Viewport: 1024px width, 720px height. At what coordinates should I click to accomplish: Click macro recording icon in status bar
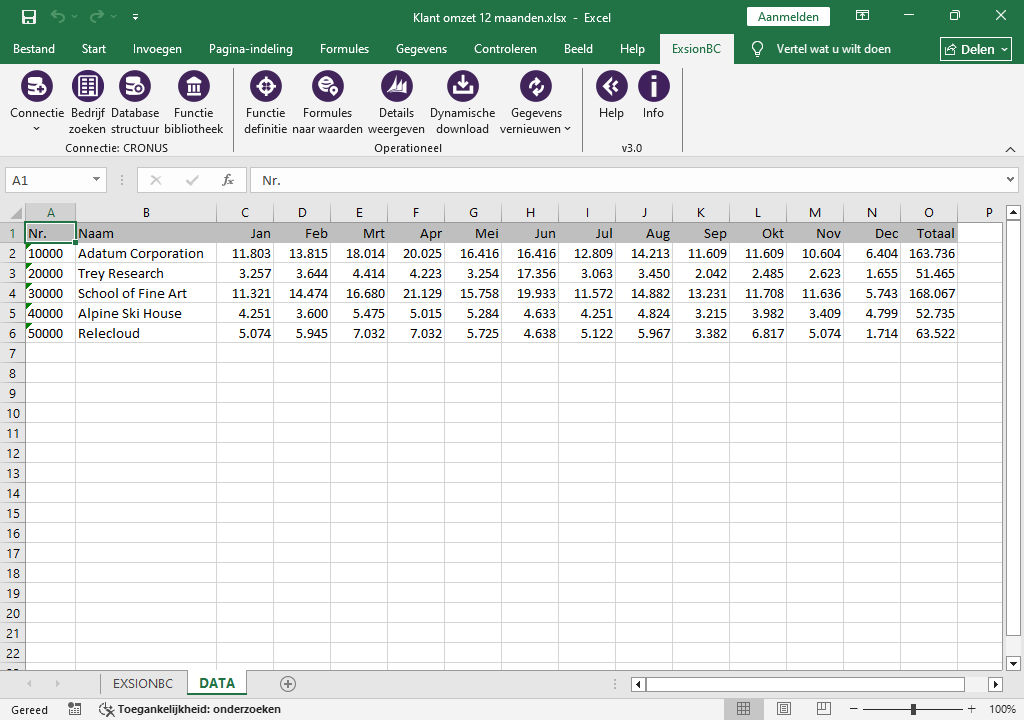74,709
